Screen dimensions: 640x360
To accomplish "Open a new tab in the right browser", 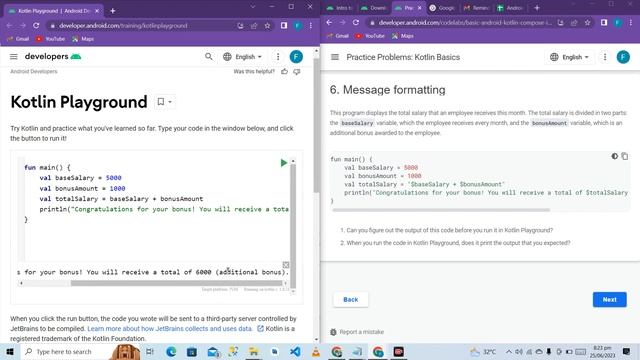I will pyautogui.click(x=537, y=8).
